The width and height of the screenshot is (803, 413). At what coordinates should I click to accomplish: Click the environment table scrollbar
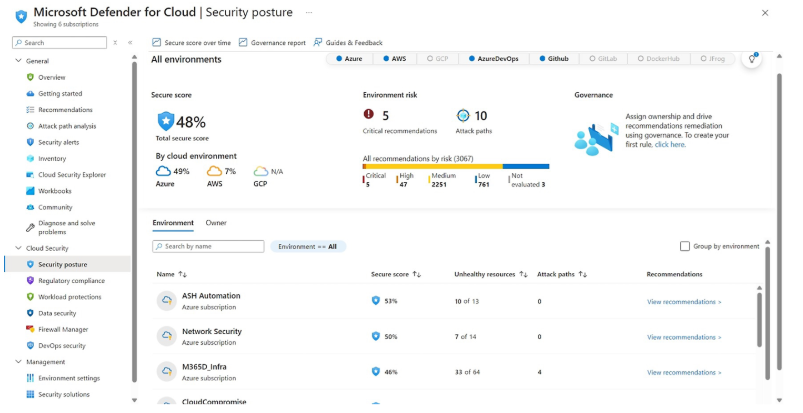(x=759, y=320)
